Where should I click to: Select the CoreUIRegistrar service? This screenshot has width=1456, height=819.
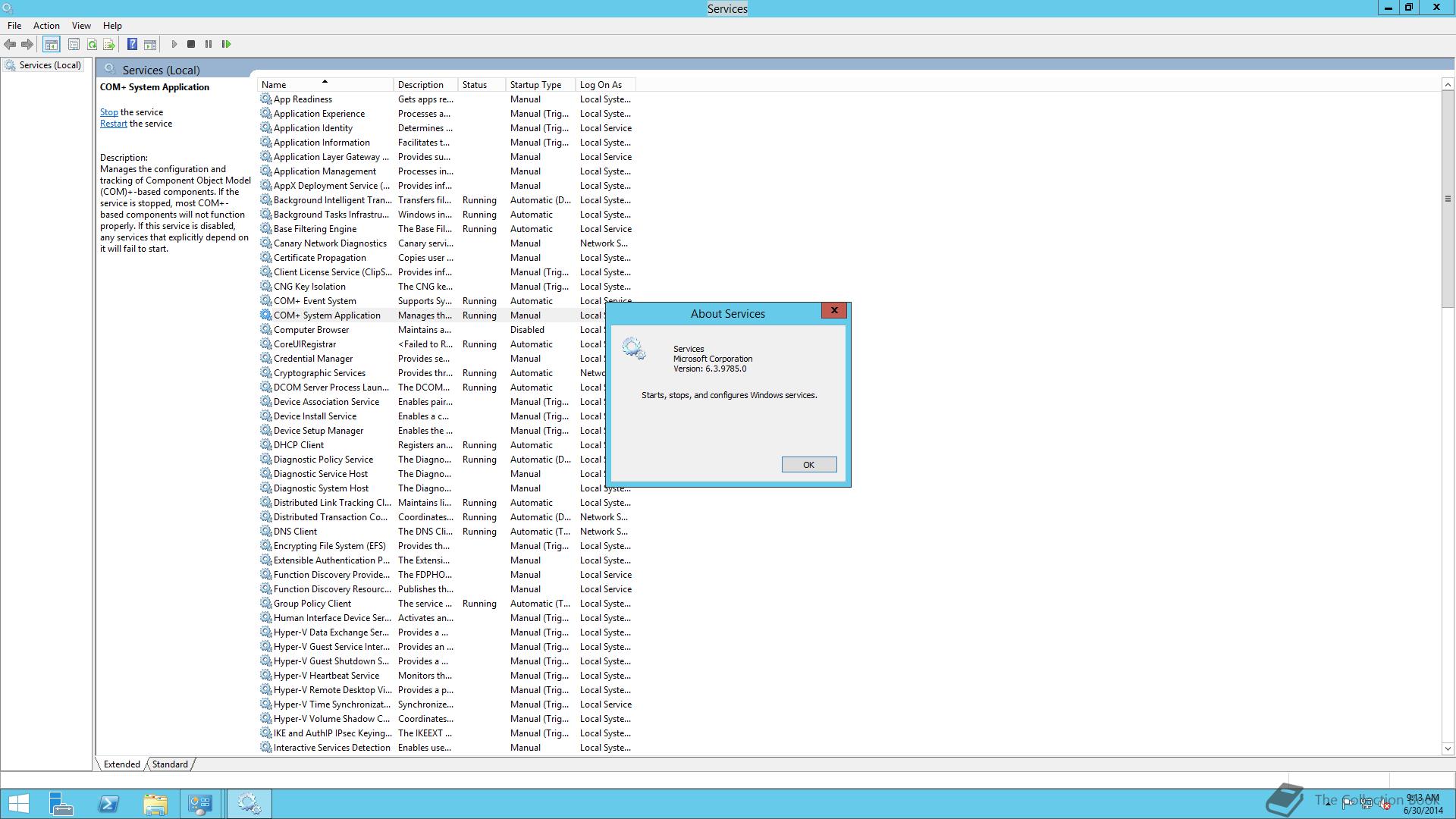click(432, 344)
